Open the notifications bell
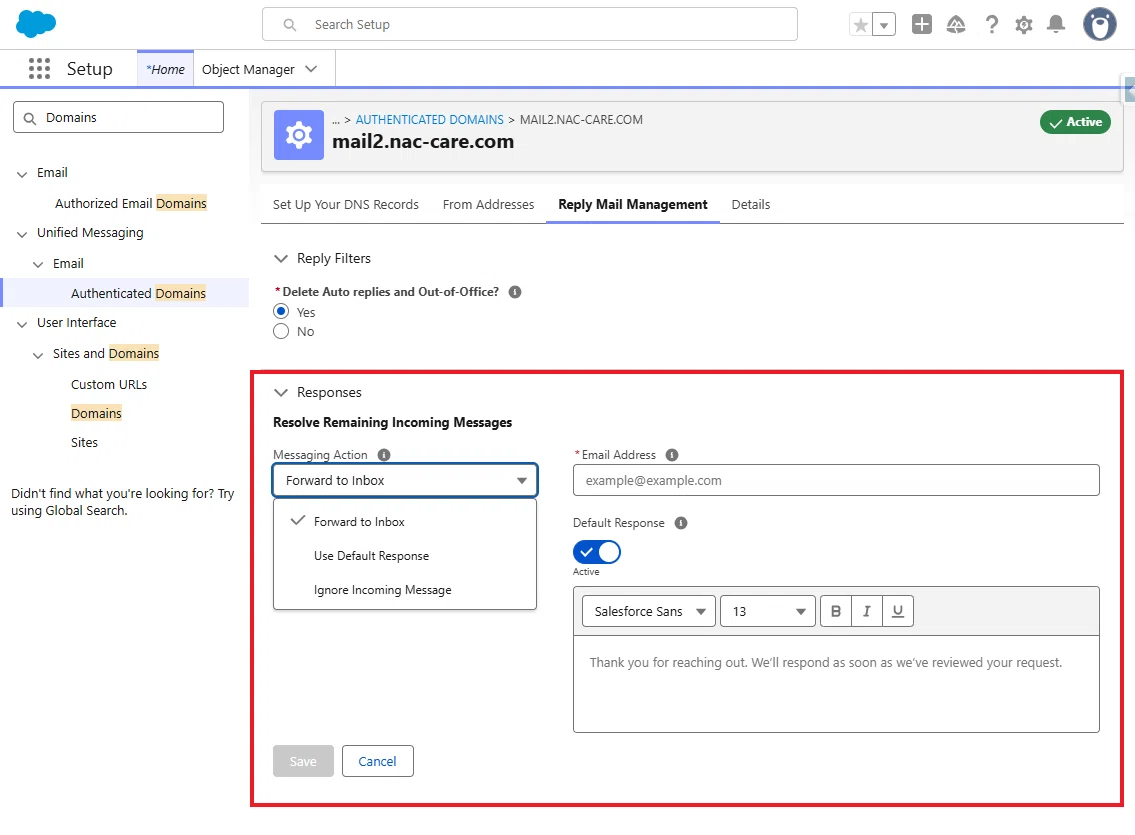The width and height of the screenshot is (1135, 835). pos(1056,25)
